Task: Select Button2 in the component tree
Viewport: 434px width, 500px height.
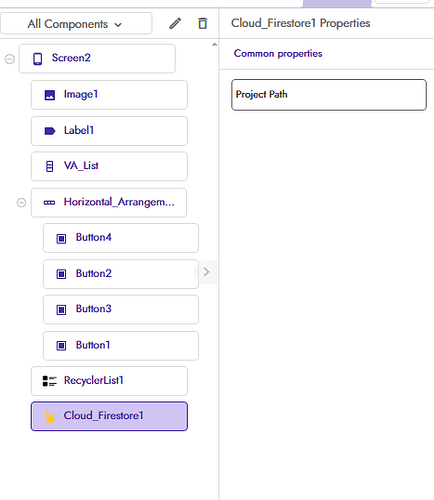Action: (121, 274)
